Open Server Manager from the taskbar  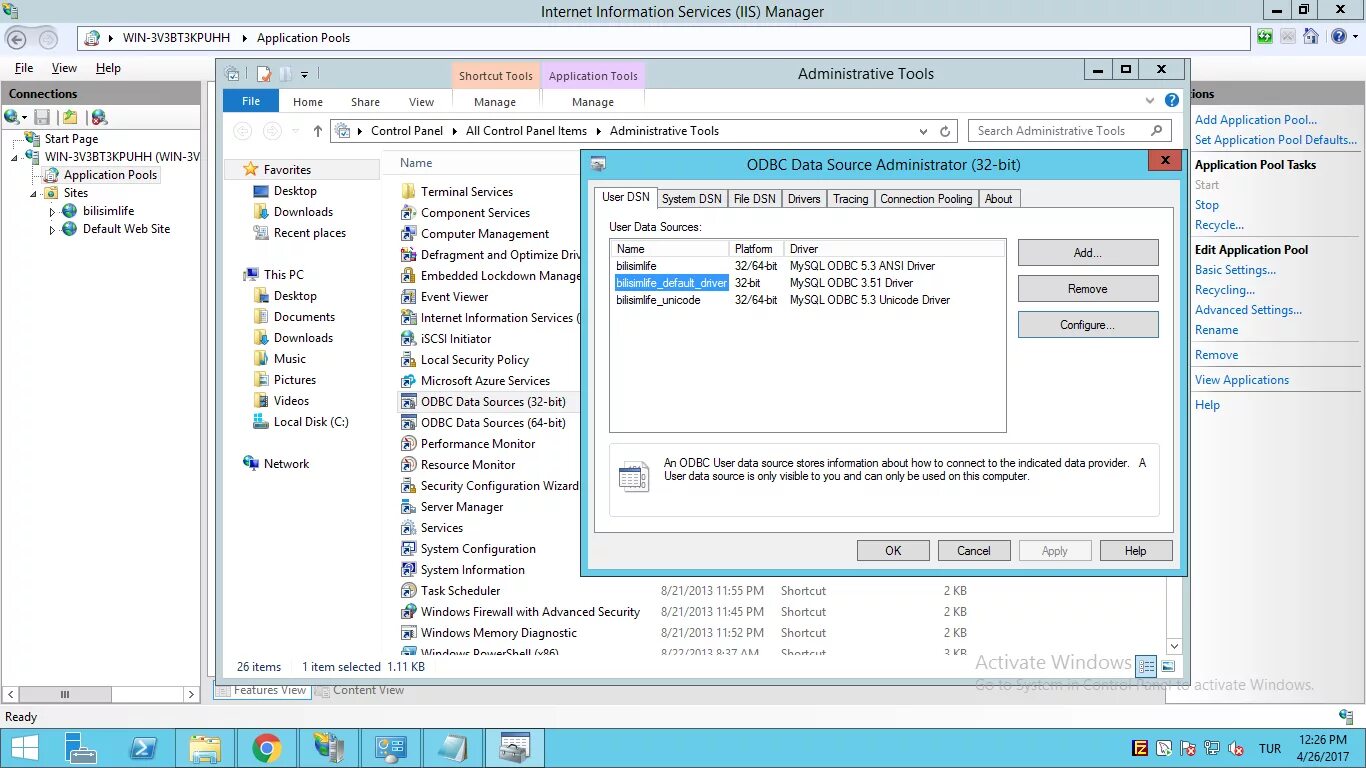(80, 748)
